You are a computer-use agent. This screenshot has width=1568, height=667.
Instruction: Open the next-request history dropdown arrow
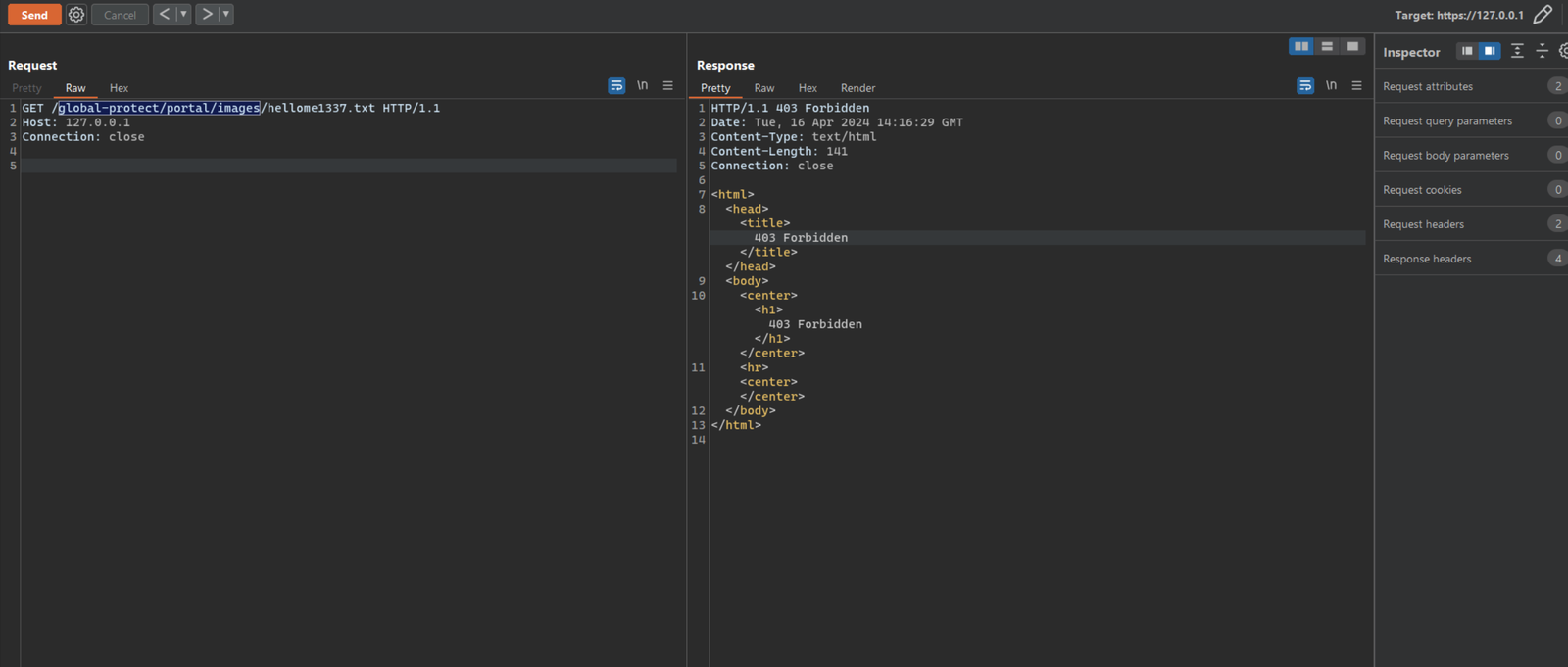tap(226, 15)
